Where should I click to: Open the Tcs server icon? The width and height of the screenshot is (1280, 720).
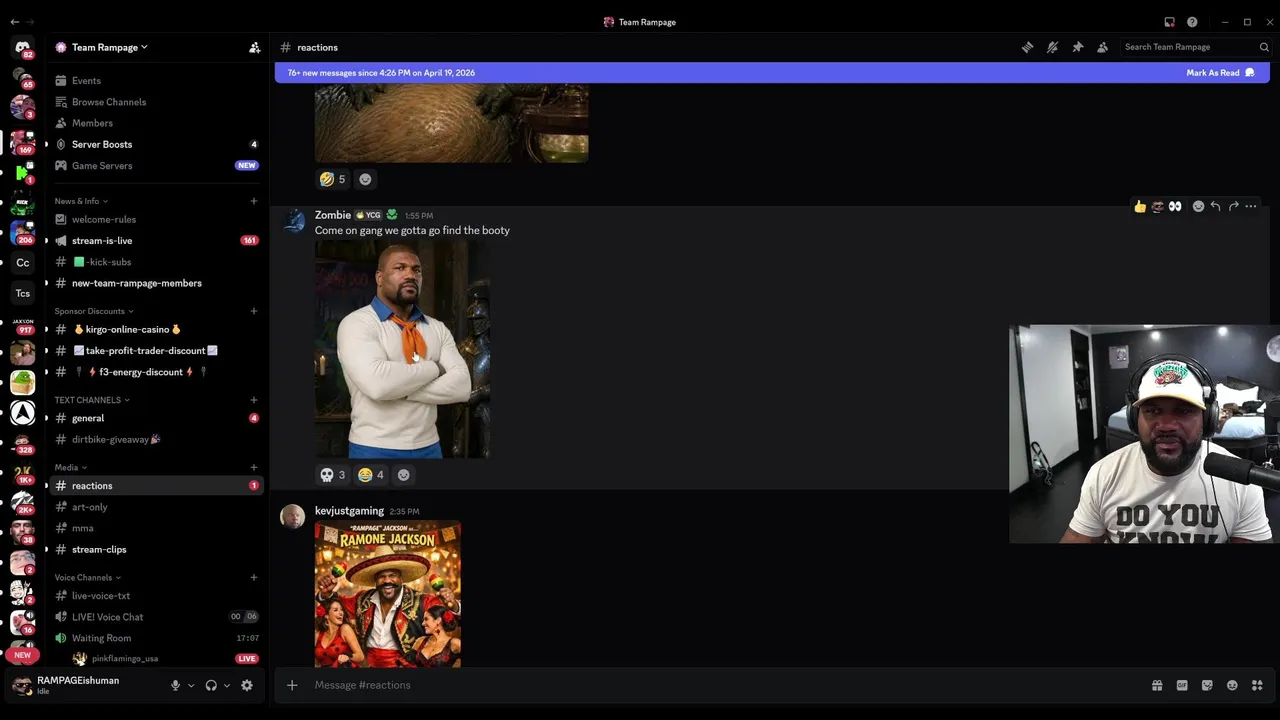click(x=22, y=293)
